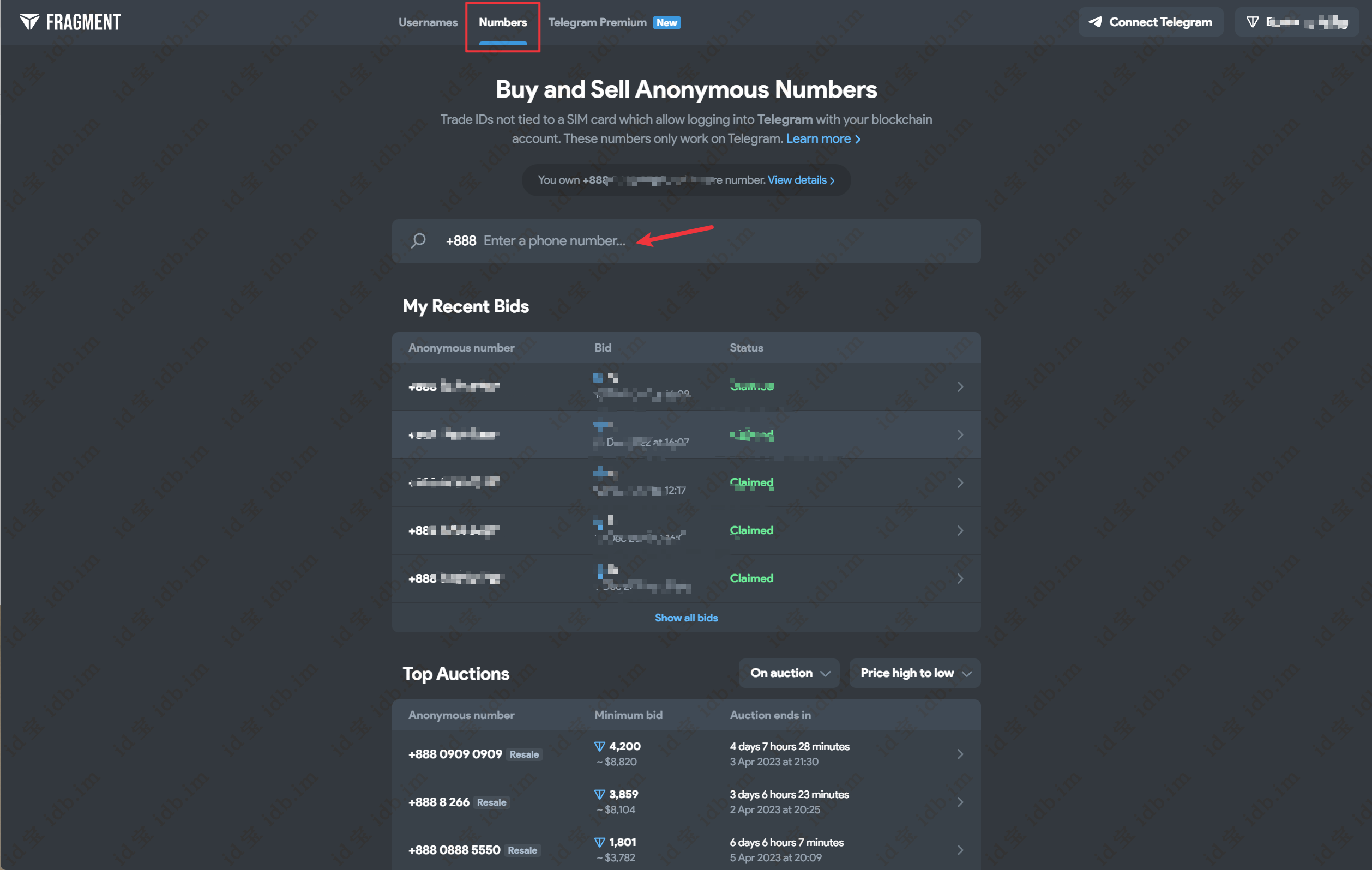The height and width of the screenshot is (870, 1372).
Task: Click the New badge next to Telegram Premium
Action: (666, 23)
